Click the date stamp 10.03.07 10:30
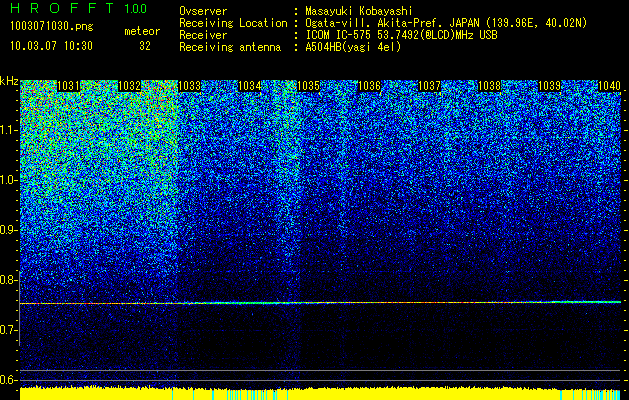 click(x=51, y=46)
